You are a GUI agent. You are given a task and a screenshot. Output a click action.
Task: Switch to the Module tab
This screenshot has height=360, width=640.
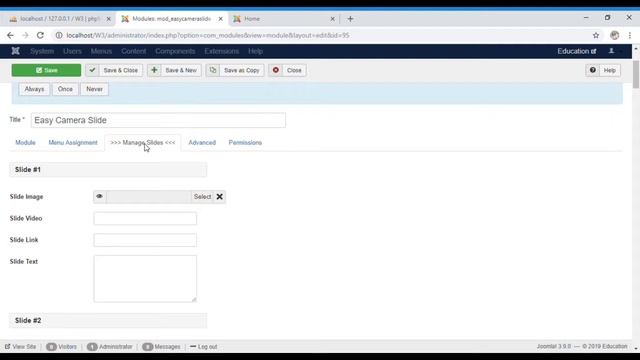coord(25,142)
